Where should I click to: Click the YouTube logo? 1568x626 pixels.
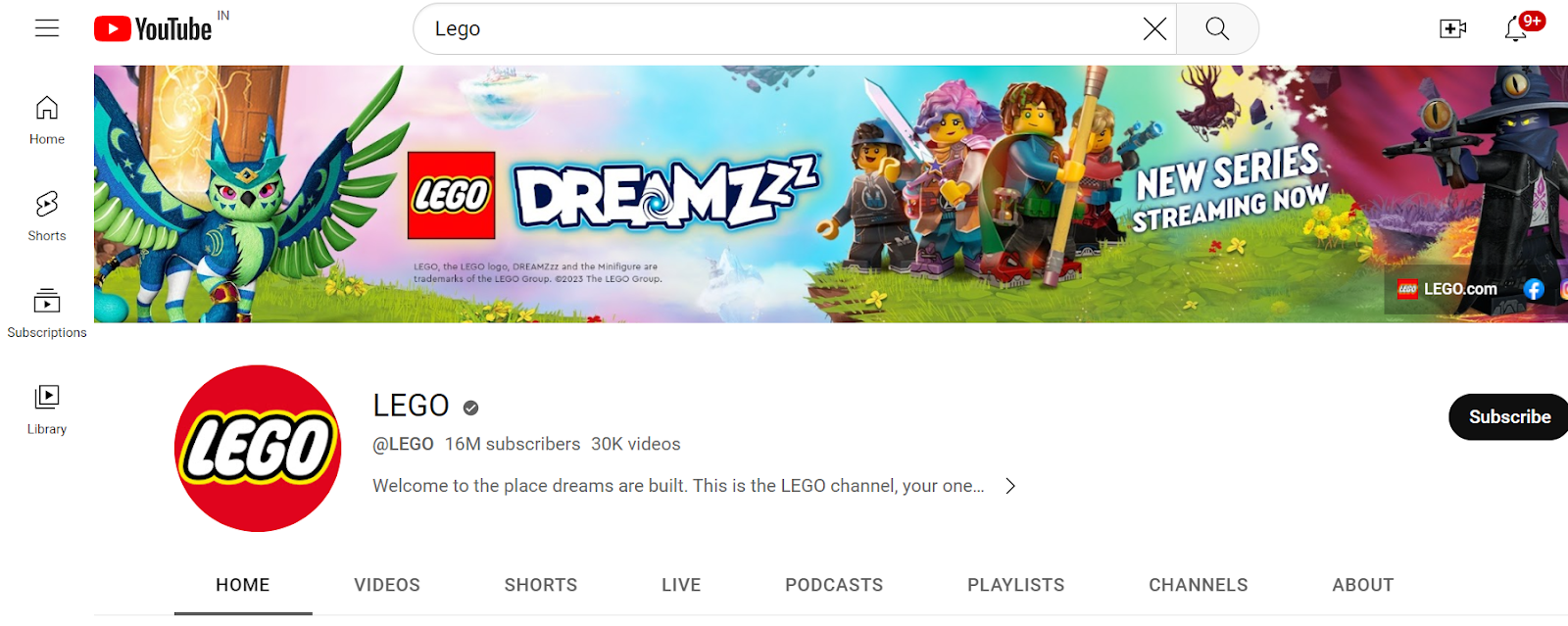click(x=153, y=28)
